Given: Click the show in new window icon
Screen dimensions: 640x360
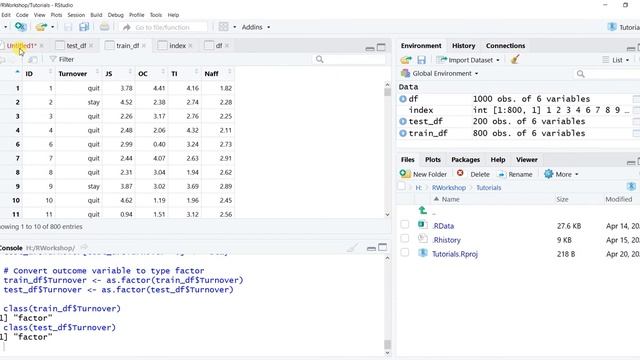Looking at the screenshot, I should [33, 60].
